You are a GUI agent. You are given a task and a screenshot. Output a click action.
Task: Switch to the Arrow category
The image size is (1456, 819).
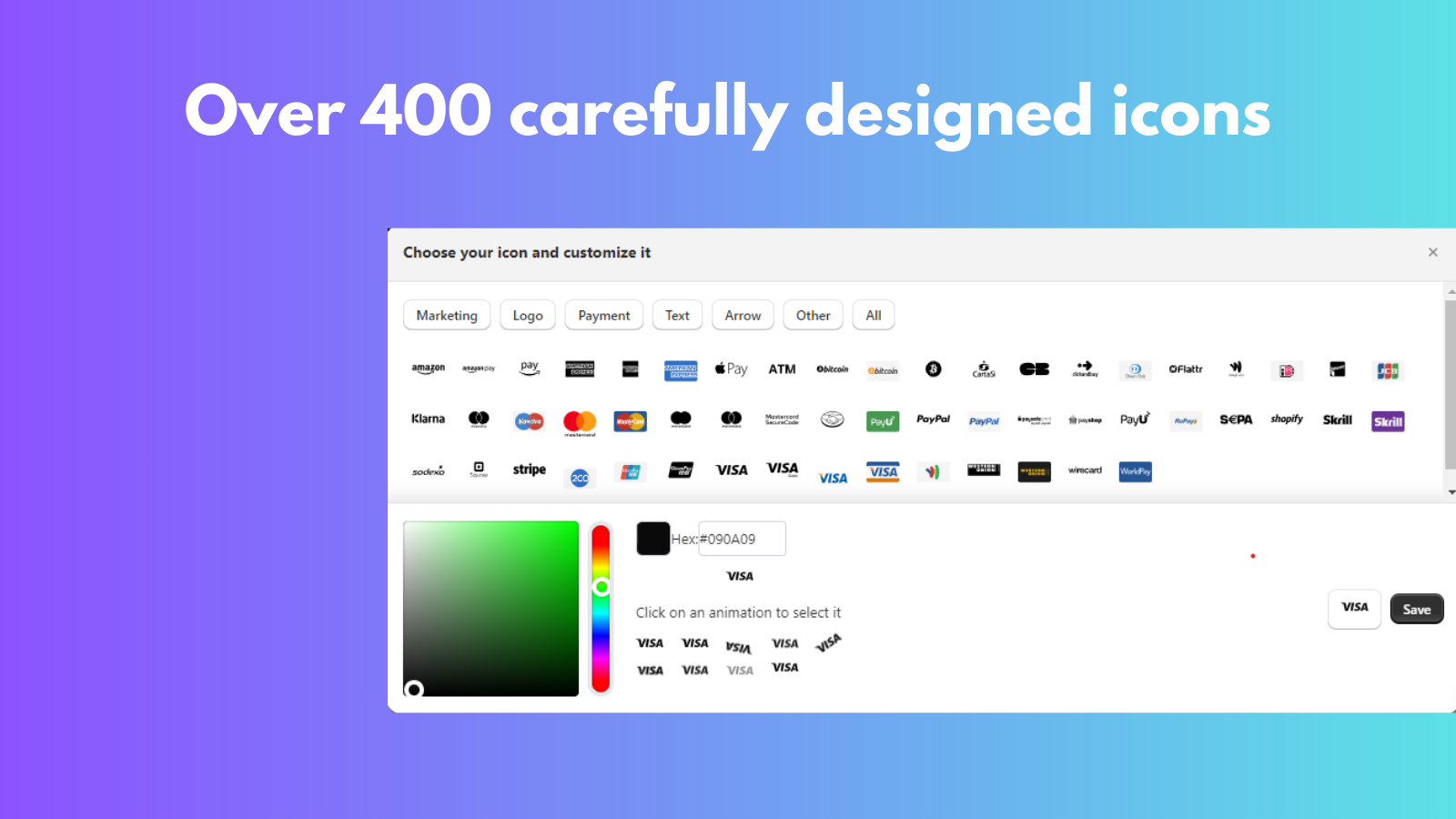(743, 315)
